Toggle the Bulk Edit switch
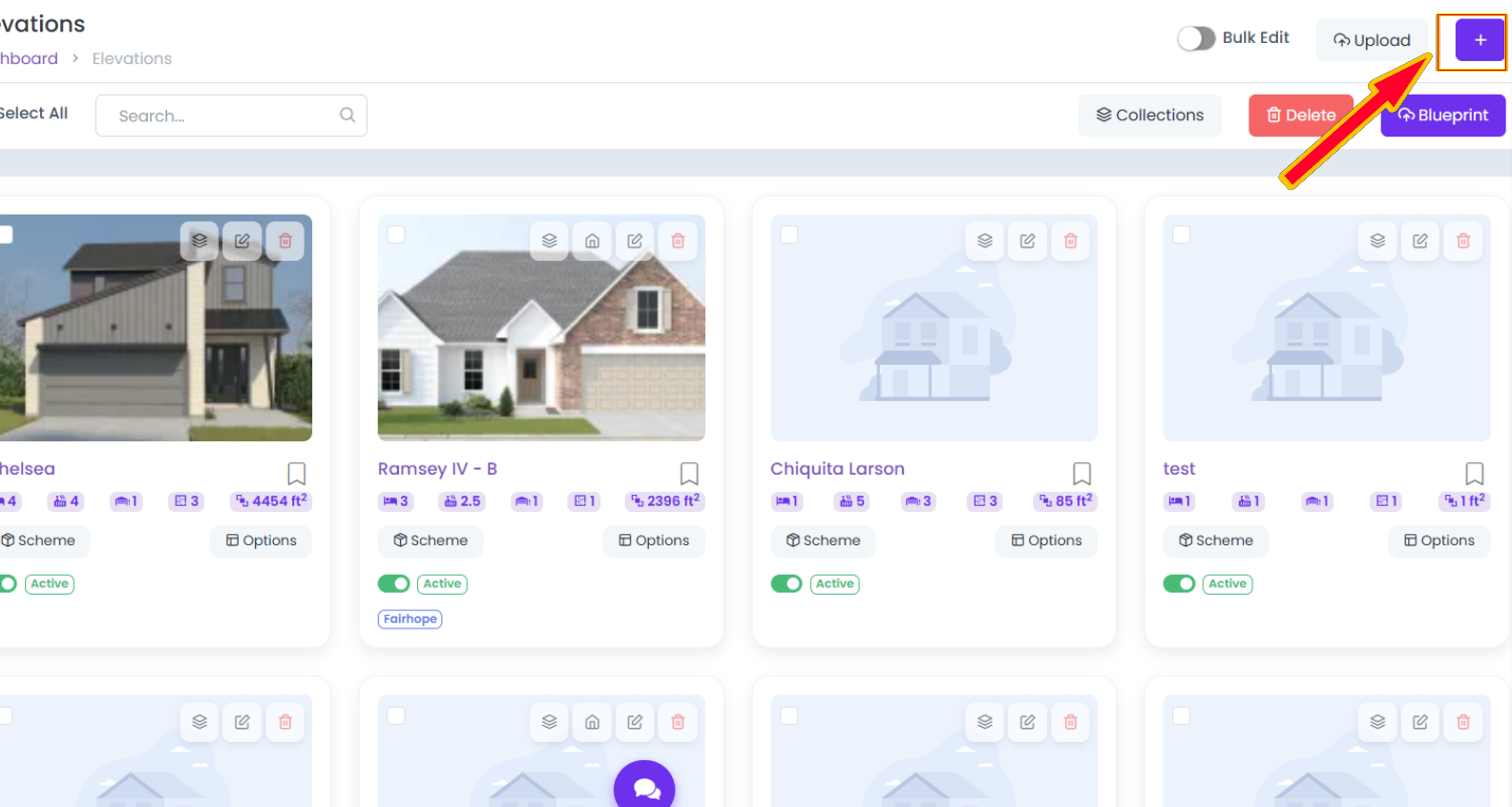The width and height of the screenshot is (1512, 807). coord(1196,38)
